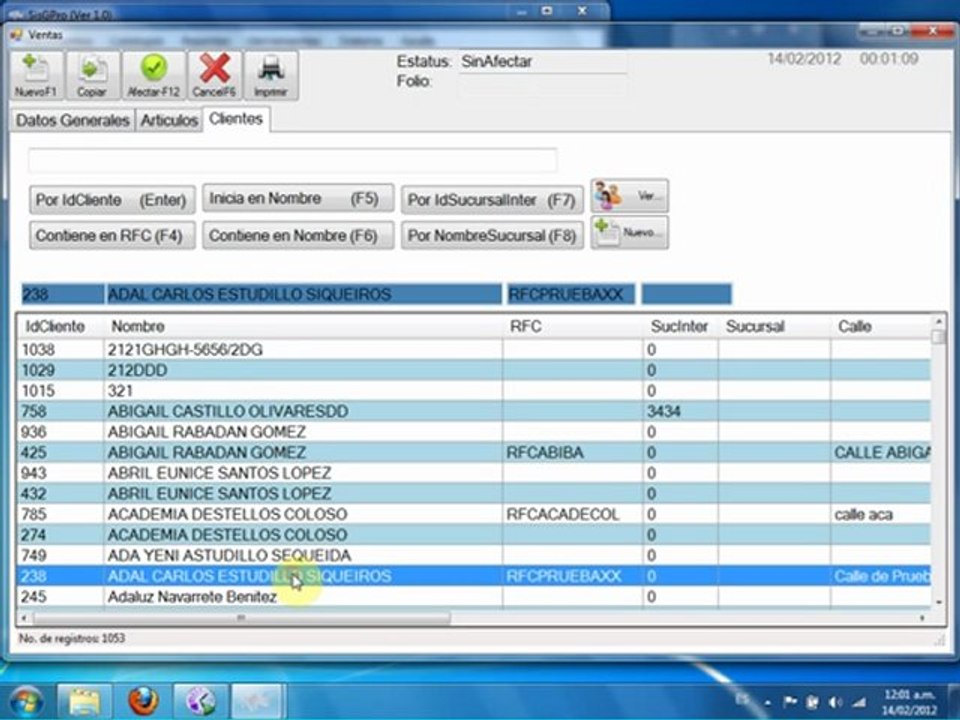Click the Imprimir printer icon
Viewport: 960px width, 720px height.
(x=271, y=75)
